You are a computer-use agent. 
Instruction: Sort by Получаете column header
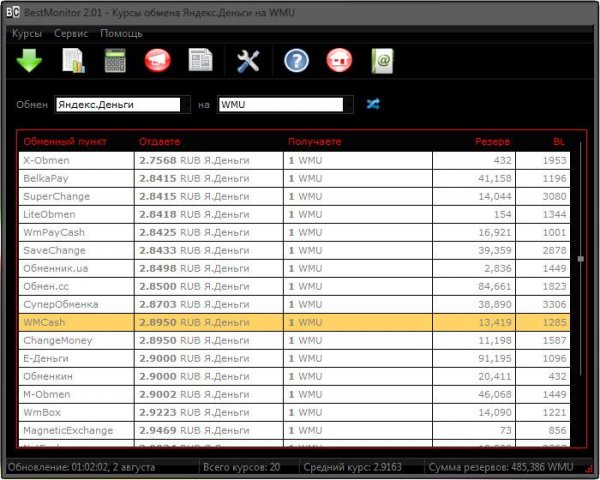(x=314, y=142)
